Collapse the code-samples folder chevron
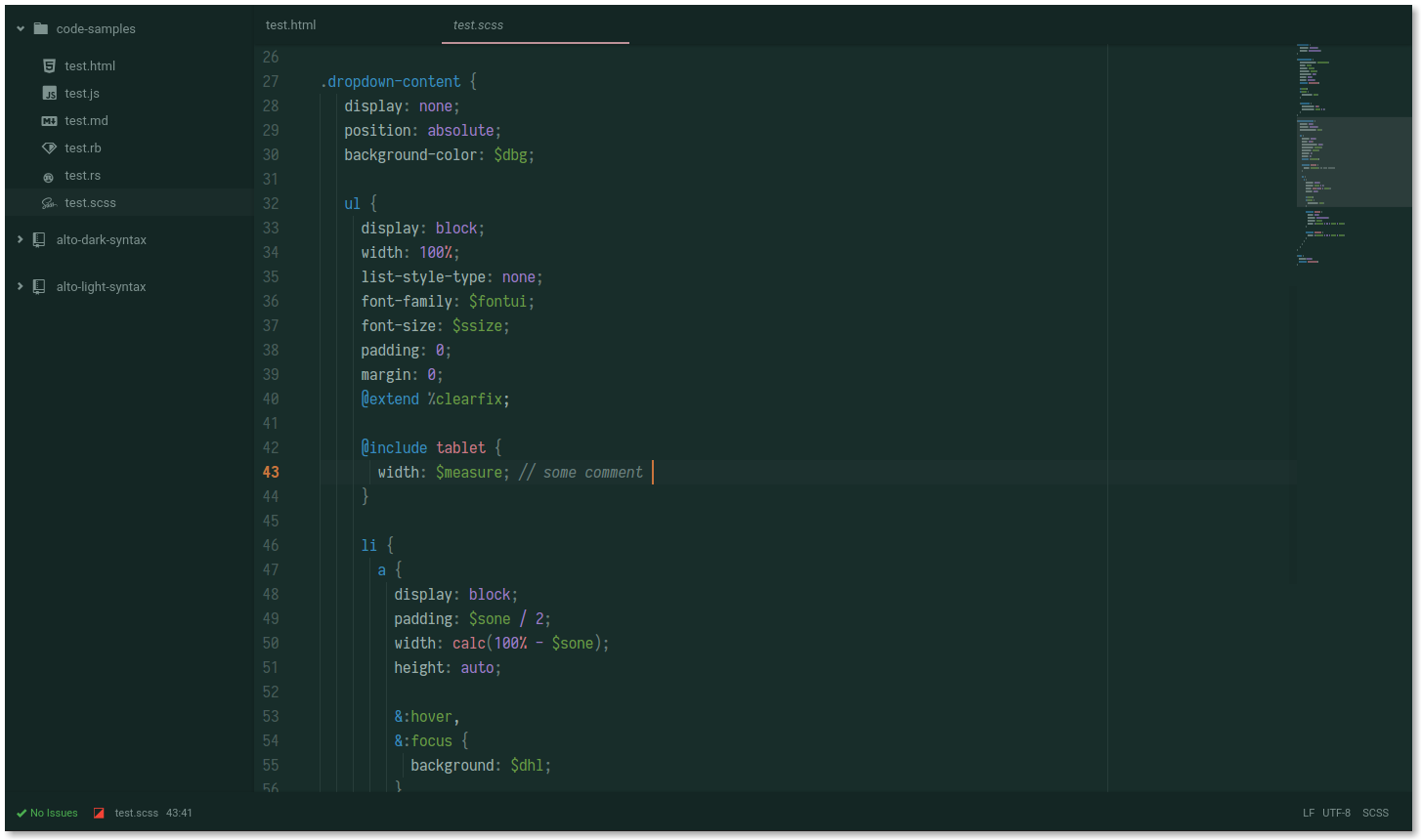The image size is (1421, 840). pos(21,28)
